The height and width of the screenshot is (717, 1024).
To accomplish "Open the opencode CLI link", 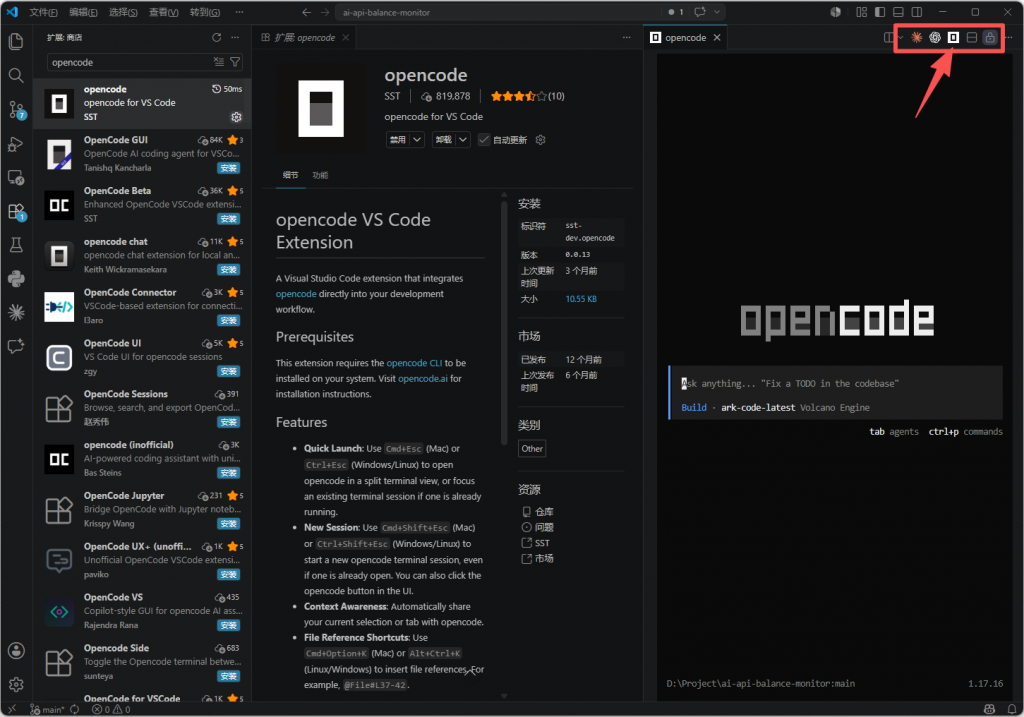I will (x=414, y=363).
